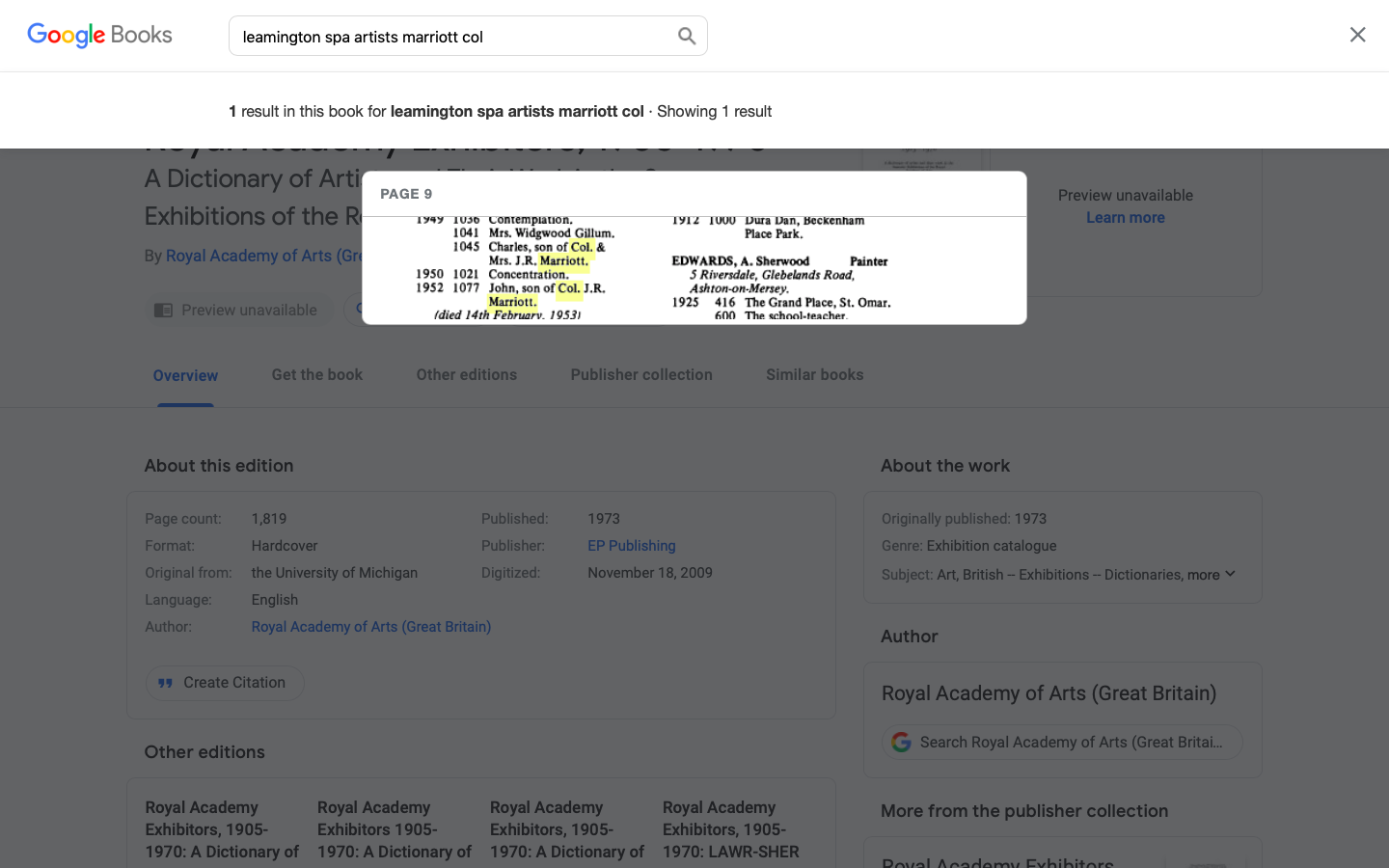This screenshot has height=868, width=1389.
Task: Click the Google G search icon
Action: 902,742
